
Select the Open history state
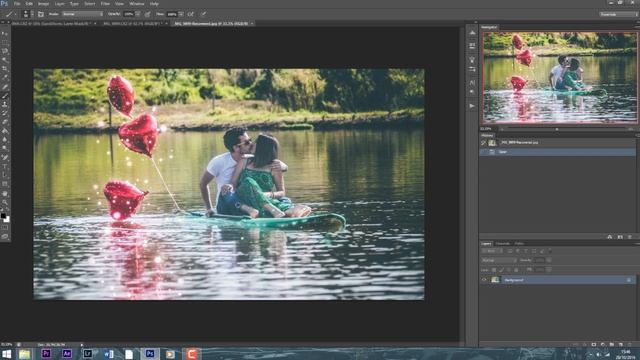pyautogui.click(x=557, y=152)
